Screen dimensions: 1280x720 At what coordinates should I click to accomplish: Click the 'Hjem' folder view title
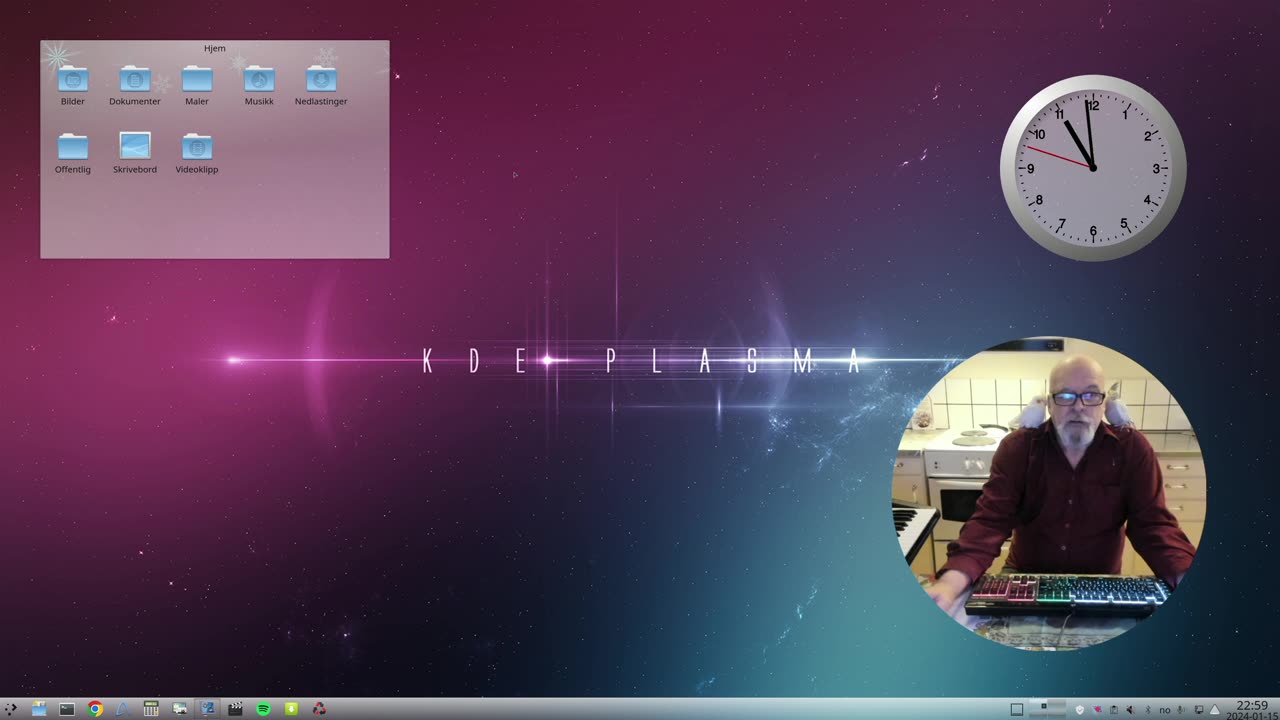coord(215,48)
